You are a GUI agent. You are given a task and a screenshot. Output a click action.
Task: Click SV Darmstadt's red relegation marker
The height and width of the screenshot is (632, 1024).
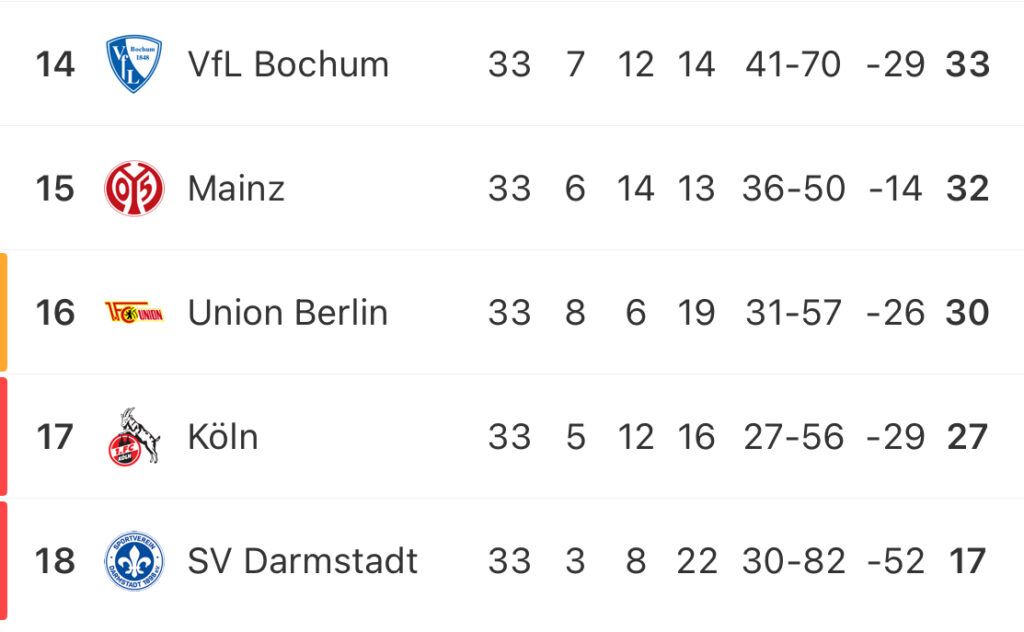coord(3,560)
